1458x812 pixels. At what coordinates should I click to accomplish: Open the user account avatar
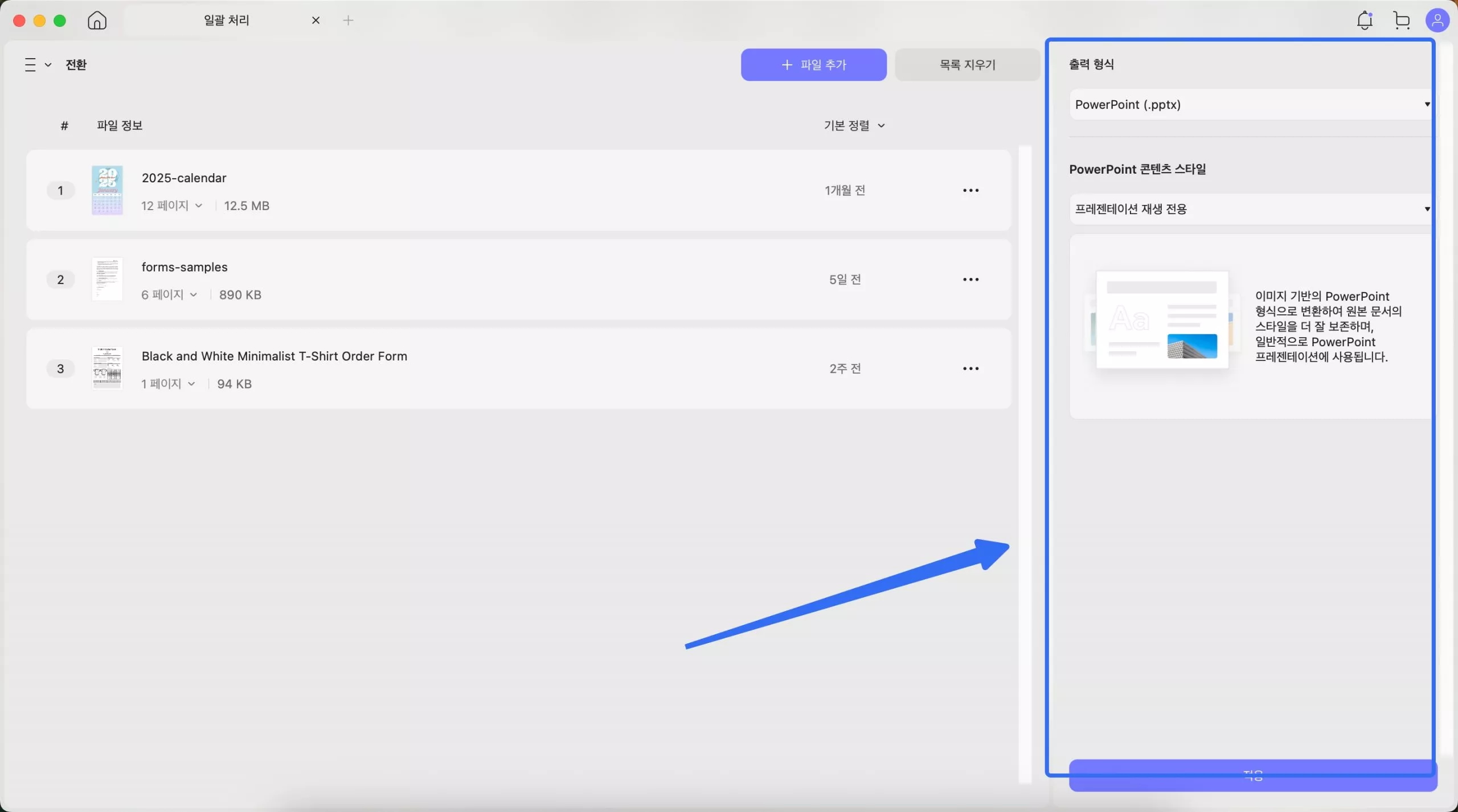(x=1437, y=20)
